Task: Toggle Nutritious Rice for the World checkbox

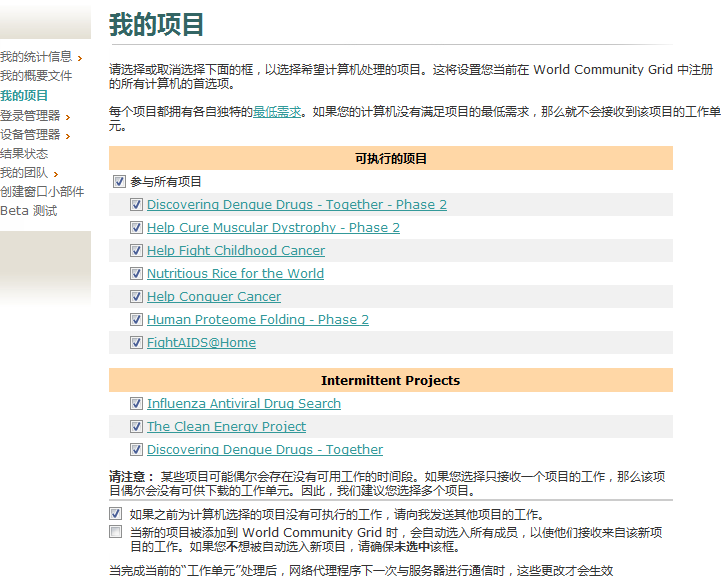Action: tap(136, 274)
